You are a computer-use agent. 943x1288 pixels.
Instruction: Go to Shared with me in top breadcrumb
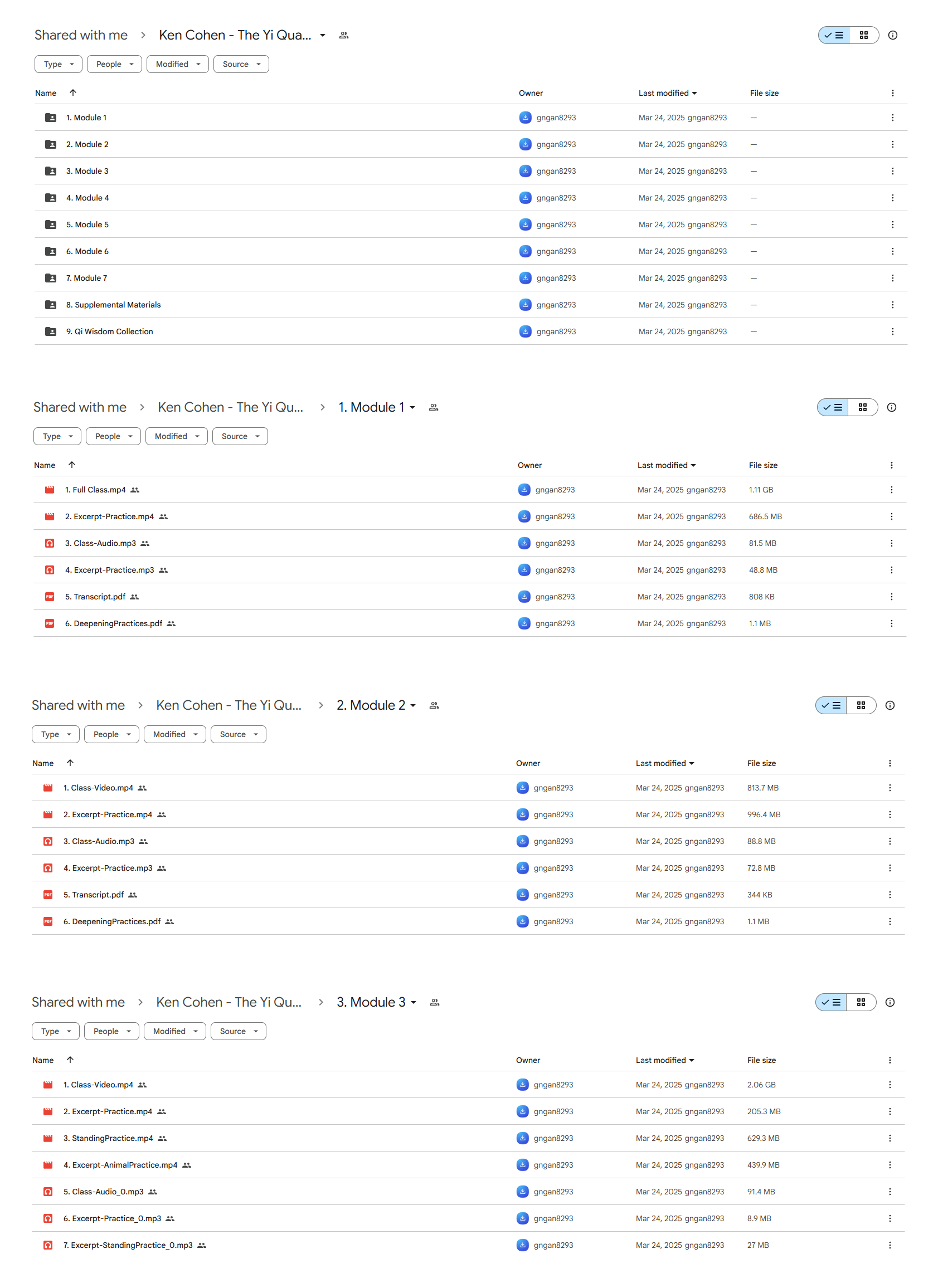81,35
